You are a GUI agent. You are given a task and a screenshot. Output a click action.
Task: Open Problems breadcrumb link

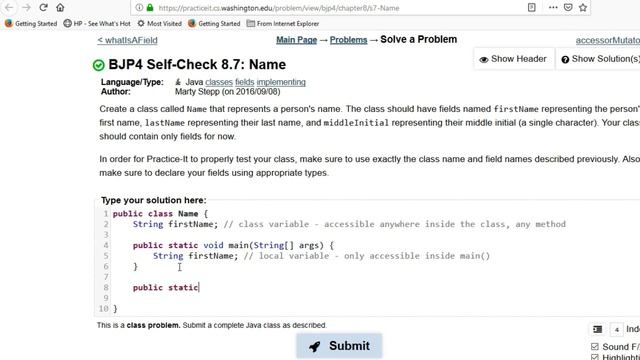point(349,40)
